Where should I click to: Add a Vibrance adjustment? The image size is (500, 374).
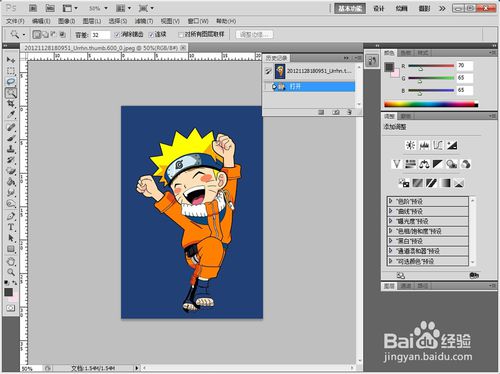396,164
